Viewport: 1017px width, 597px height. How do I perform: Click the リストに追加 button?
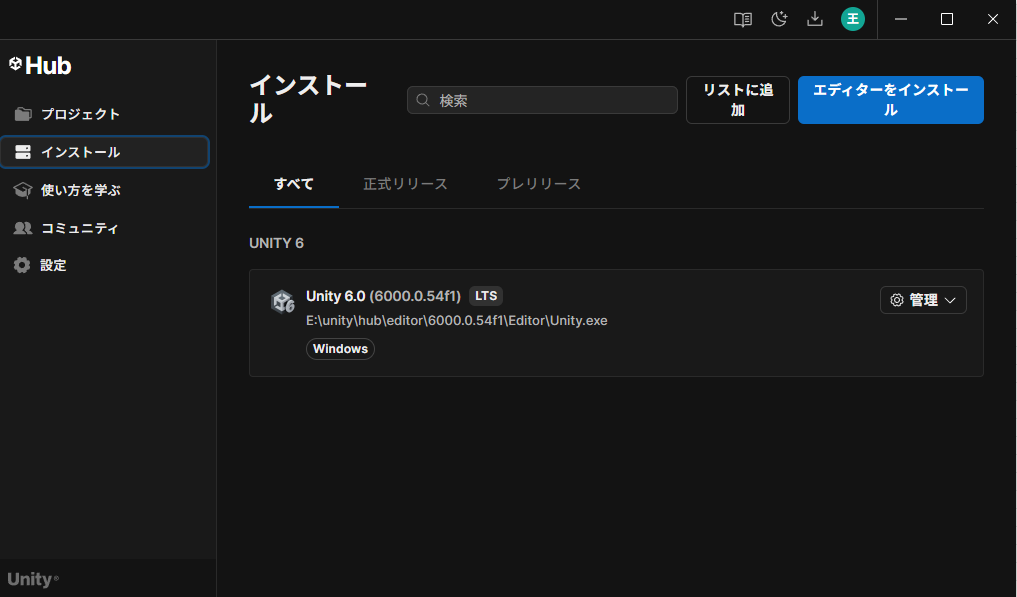tap(738, 100)
